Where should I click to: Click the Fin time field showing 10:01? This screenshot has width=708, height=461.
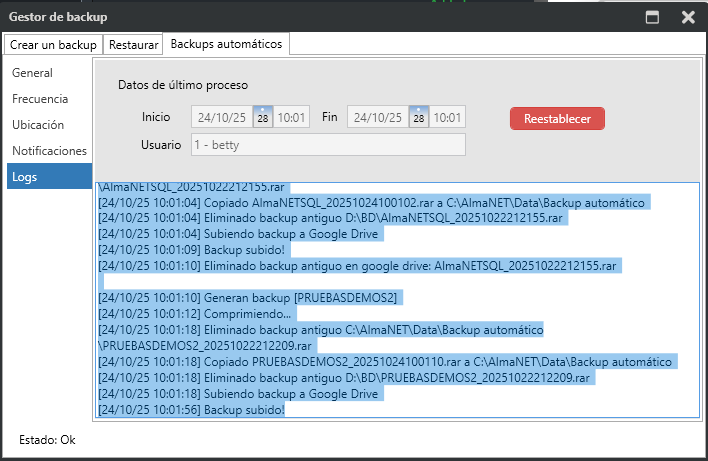pyautogui.click(x=448, y=117)
